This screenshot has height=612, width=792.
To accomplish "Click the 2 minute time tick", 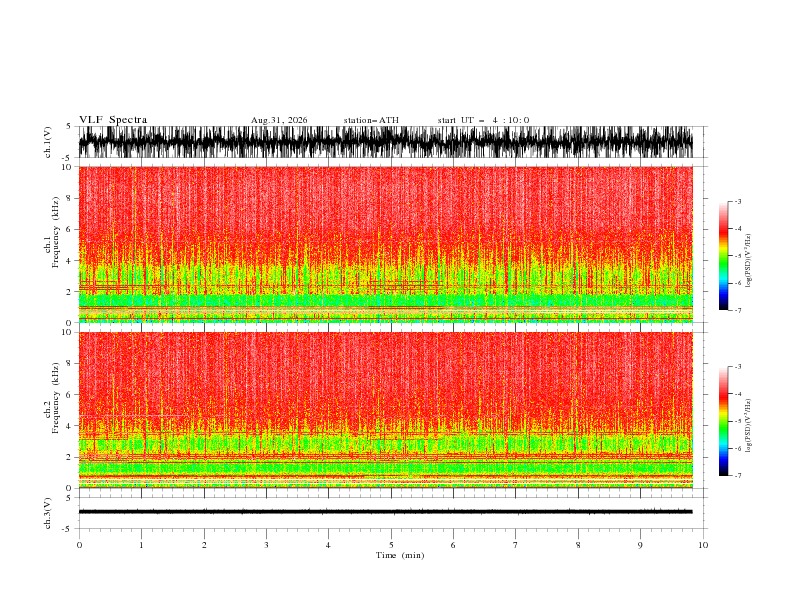I will point(204,545).
